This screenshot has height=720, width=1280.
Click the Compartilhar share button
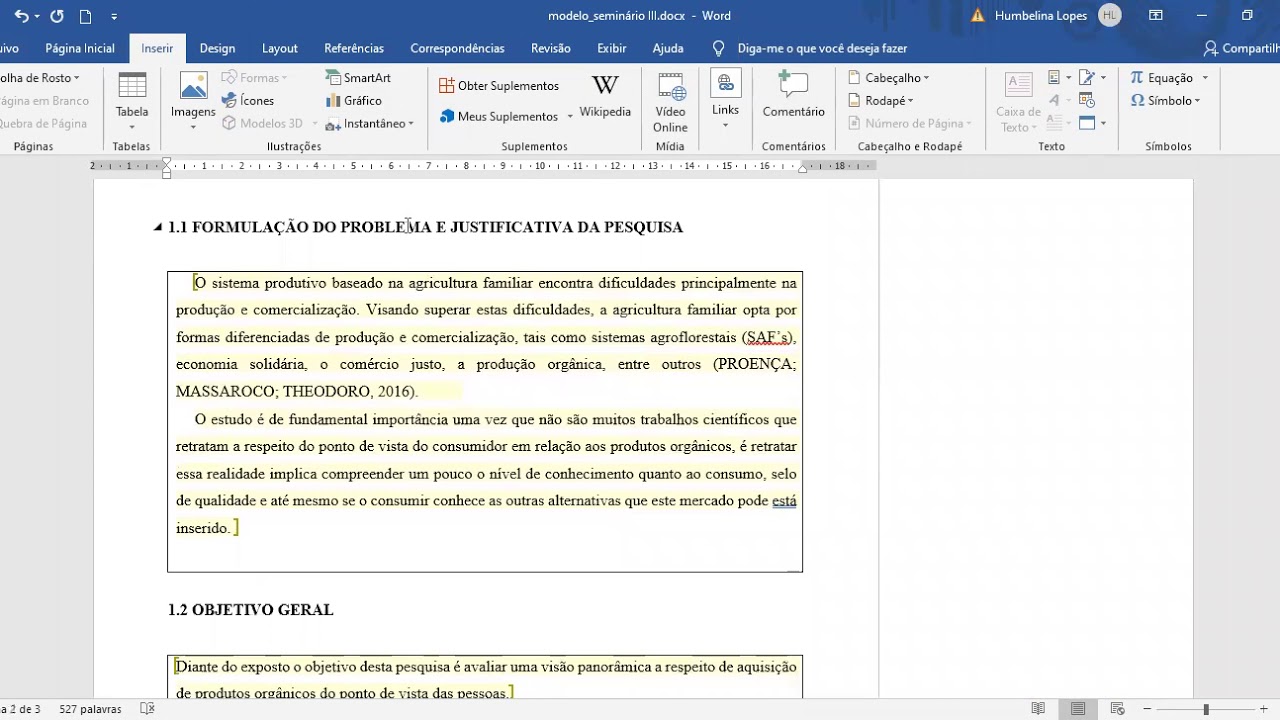(1242, 48)
